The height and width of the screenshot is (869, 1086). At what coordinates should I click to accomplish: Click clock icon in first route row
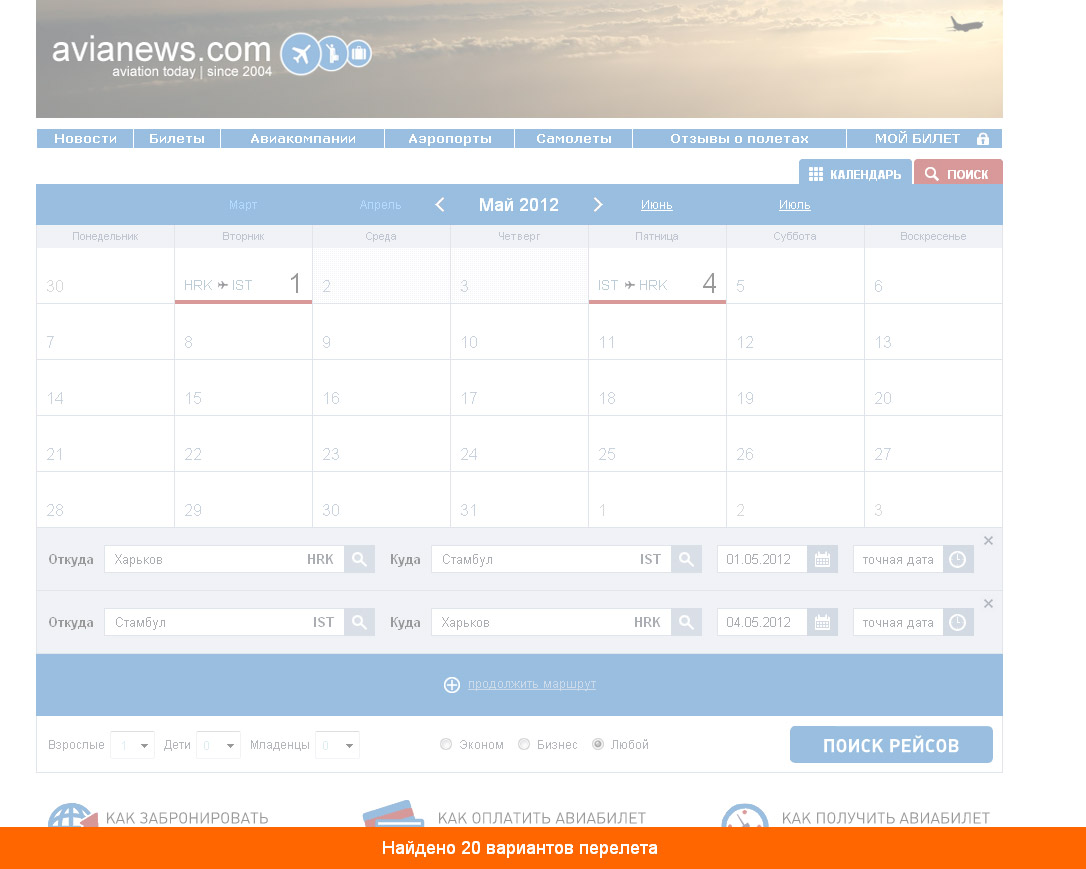957,559
